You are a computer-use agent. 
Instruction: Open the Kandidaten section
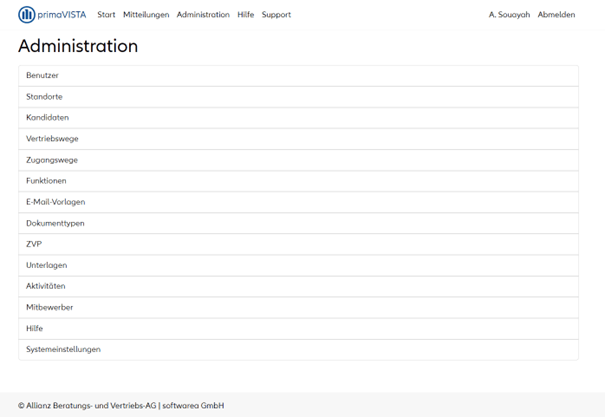(47, 118)
